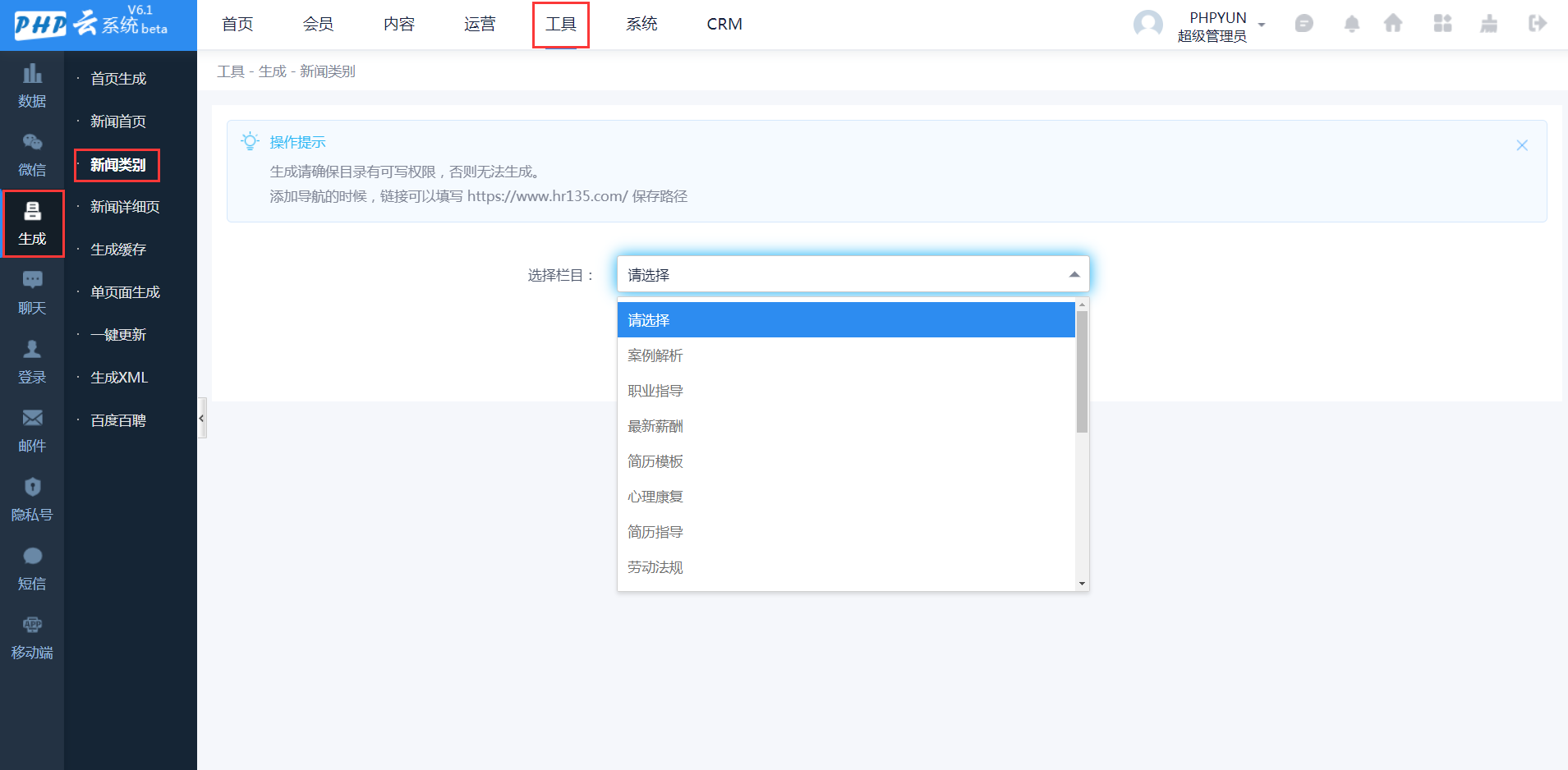The width and height of the screenshot is (1568, 770).
Task: Click the logout icon in the header
Action: point(1538,23)
